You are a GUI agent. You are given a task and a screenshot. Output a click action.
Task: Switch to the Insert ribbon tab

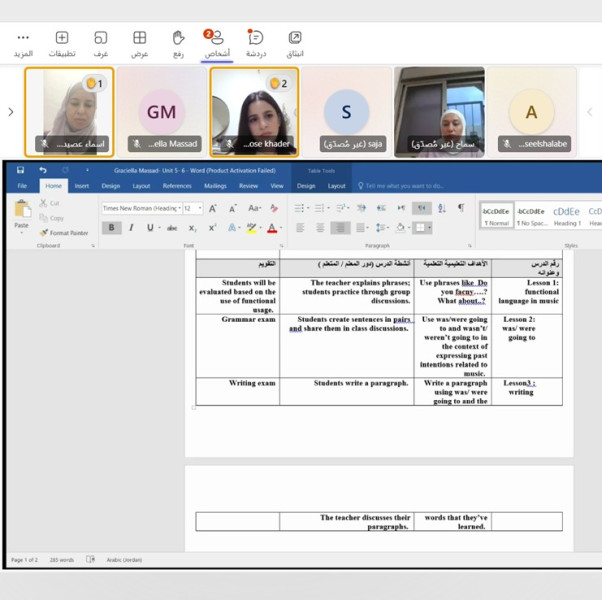pos(82,186)
